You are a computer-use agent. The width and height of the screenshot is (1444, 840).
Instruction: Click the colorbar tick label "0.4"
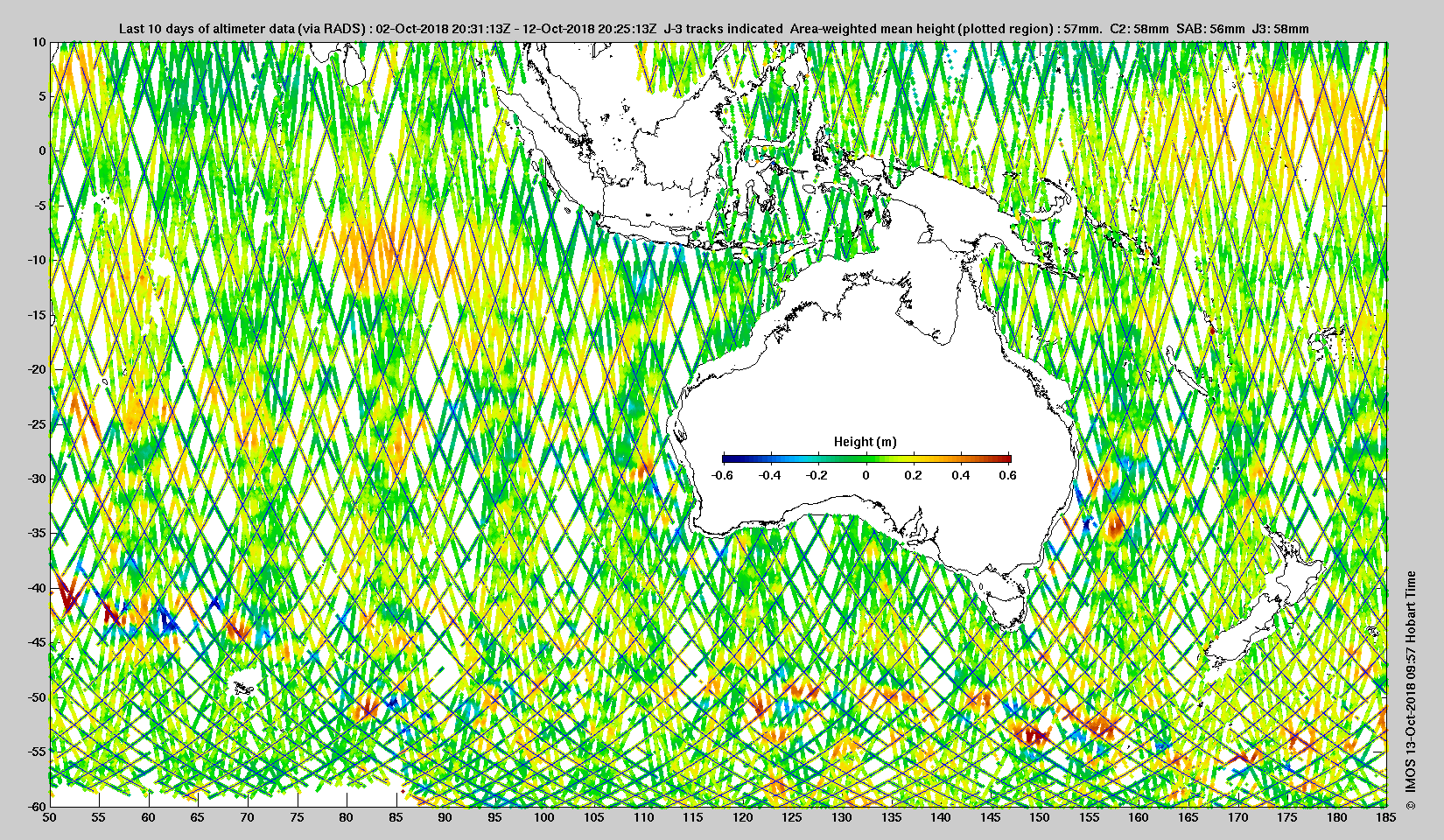[960, 475]
